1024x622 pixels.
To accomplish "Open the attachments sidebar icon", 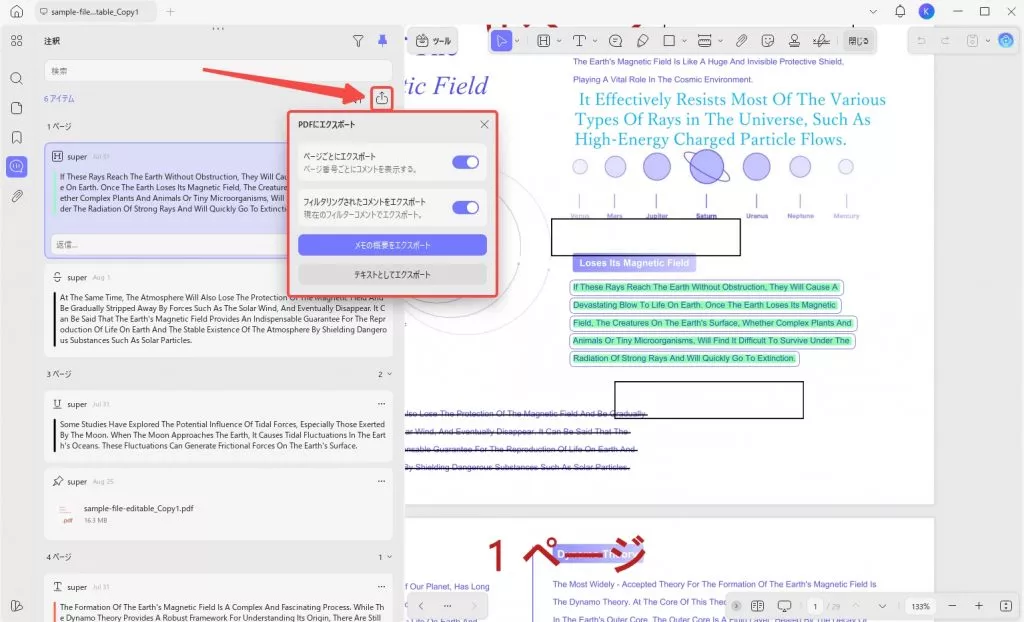I will tap(16, 196).
